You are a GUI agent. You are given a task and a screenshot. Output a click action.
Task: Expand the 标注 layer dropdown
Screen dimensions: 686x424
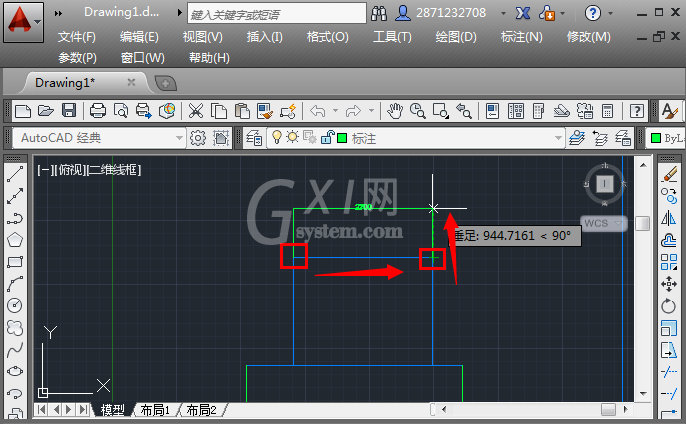558,138
